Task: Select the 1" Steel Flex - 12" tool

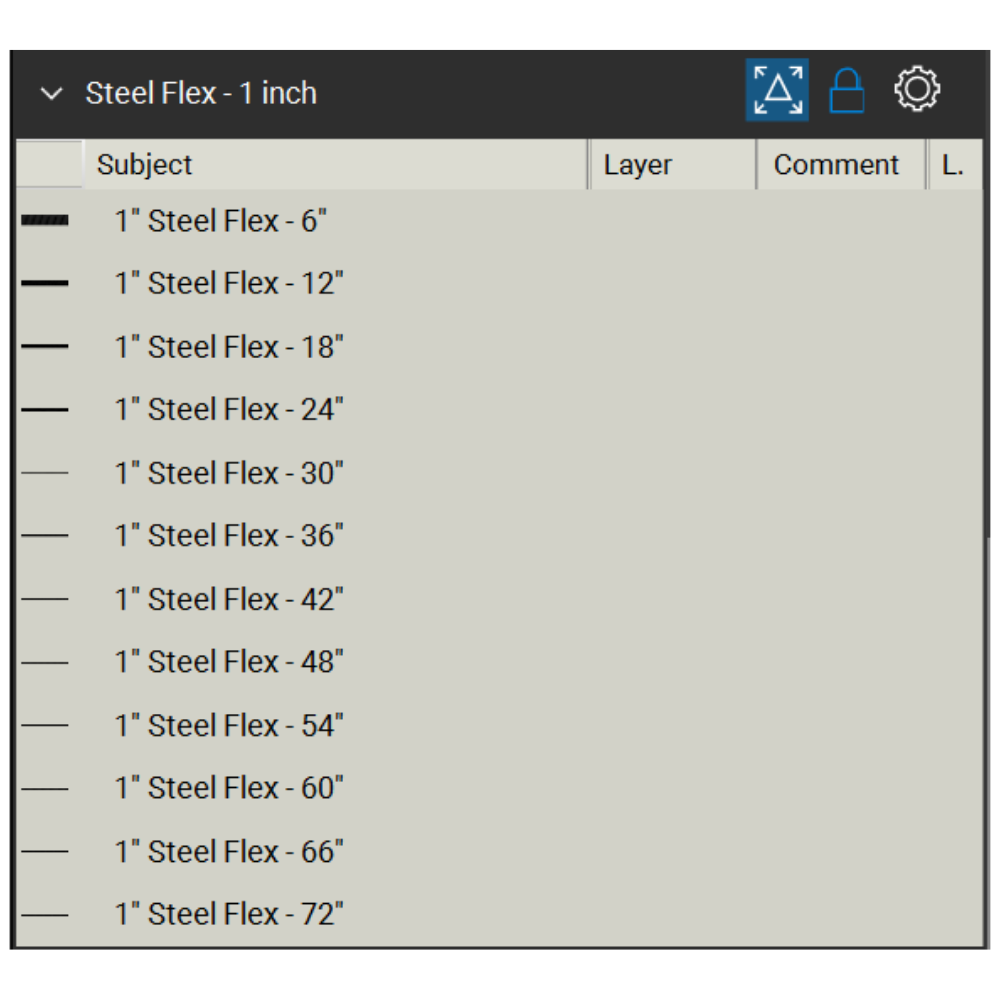Action: pos(229,284)
